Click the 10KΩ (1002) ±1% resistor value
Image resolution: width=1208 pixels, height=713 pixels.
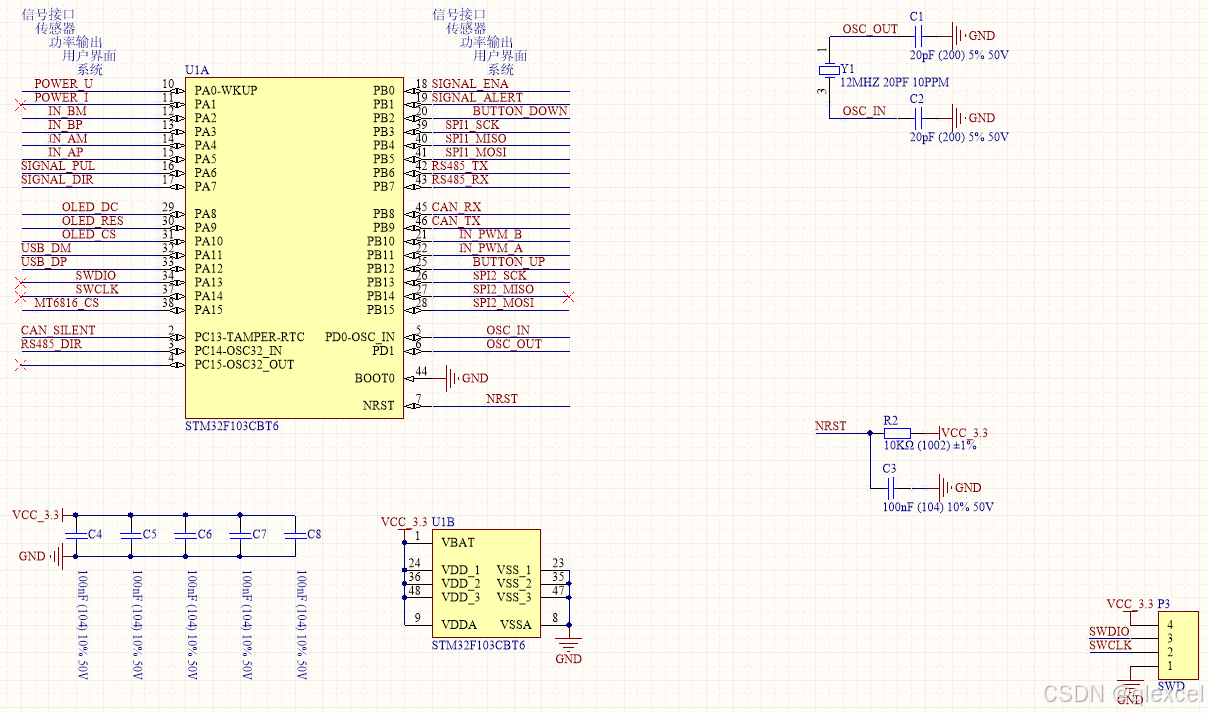coord(930,446)
